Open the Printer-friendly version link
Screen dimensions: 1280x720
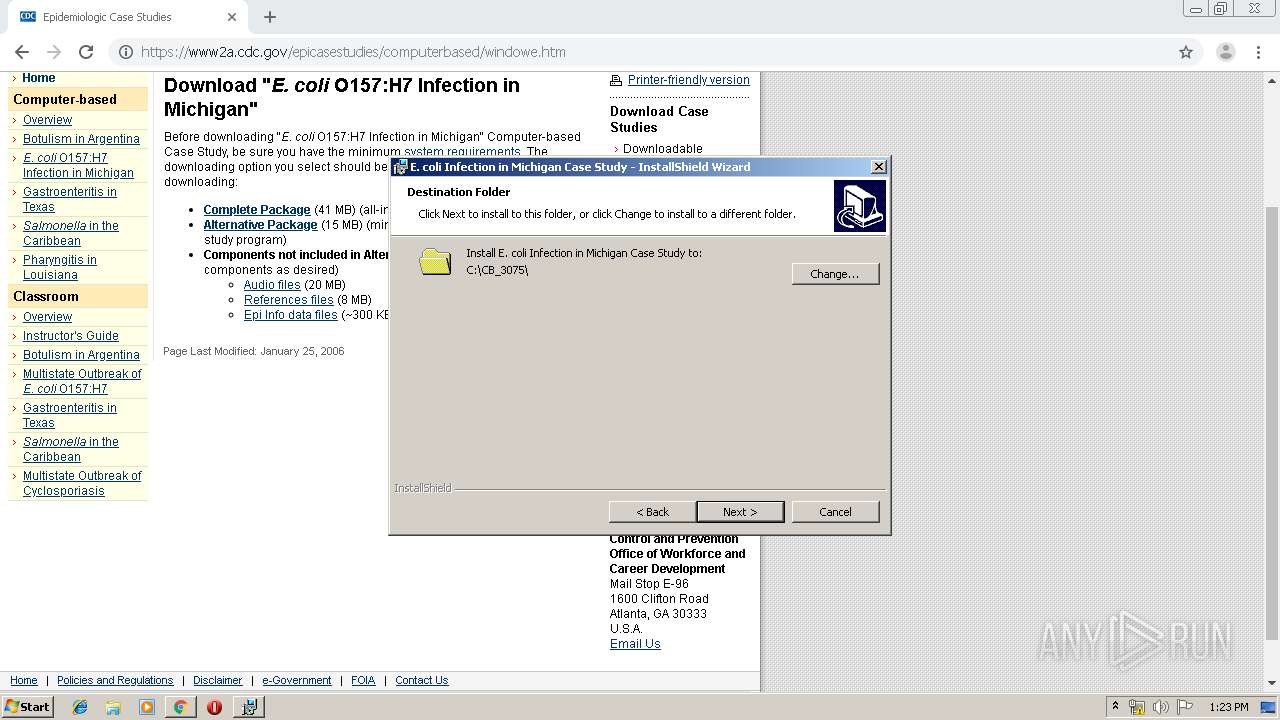pos(688,80)
